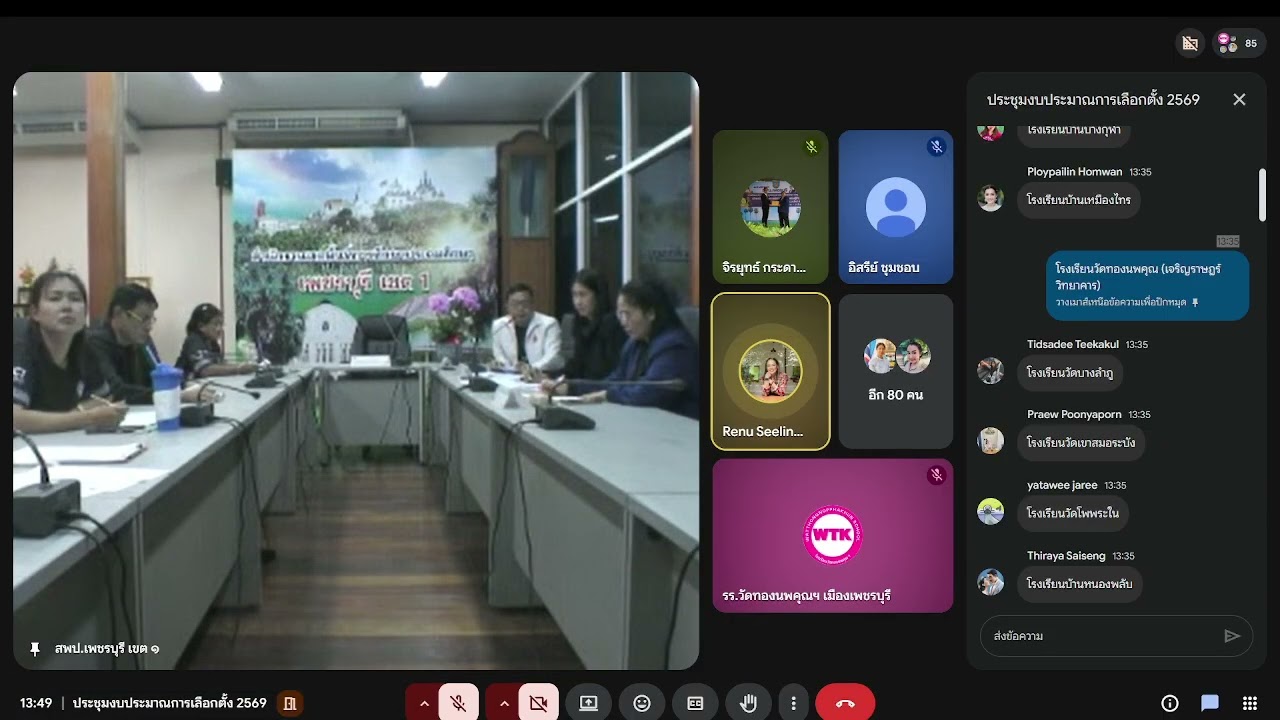Image resolution: width=1280 pixels, height=720 pixels.
Task: Open camera video settings arrow
Action: click(x=504, y=703)
